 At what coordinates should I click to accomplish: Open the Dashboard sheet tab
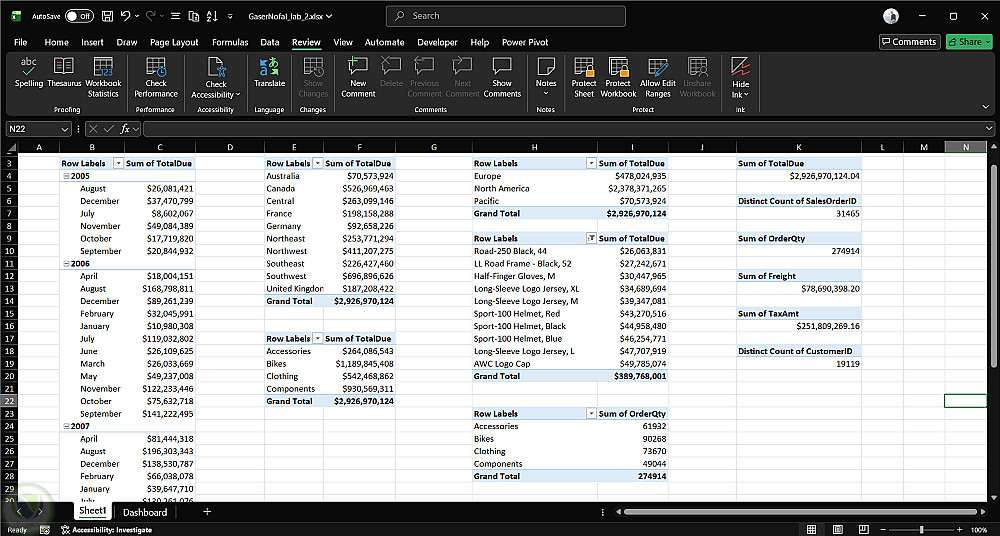145,512
